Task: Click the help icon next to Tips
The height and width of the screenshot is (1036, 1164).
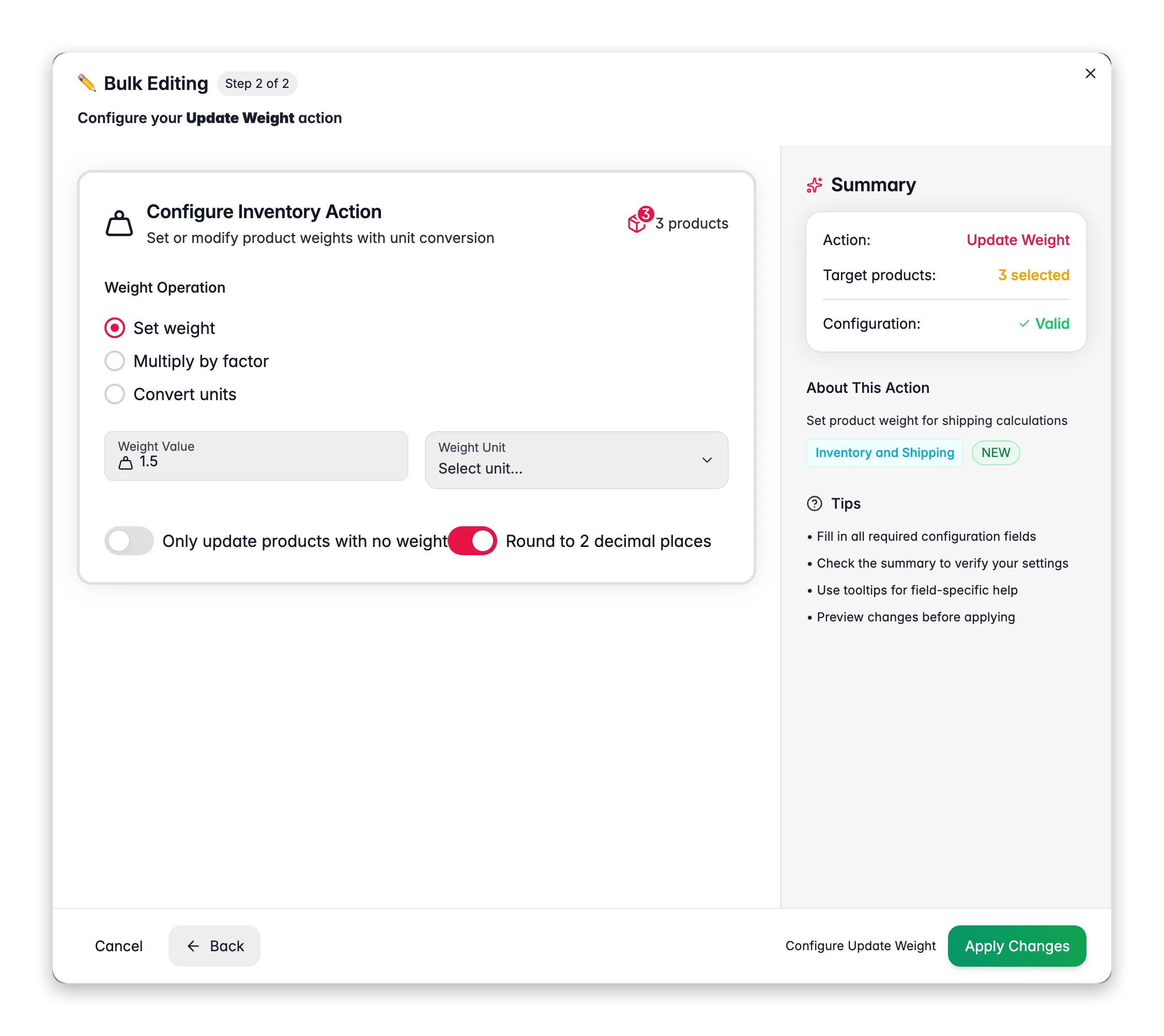Action: pyautogui.click(x=815, y=504)
